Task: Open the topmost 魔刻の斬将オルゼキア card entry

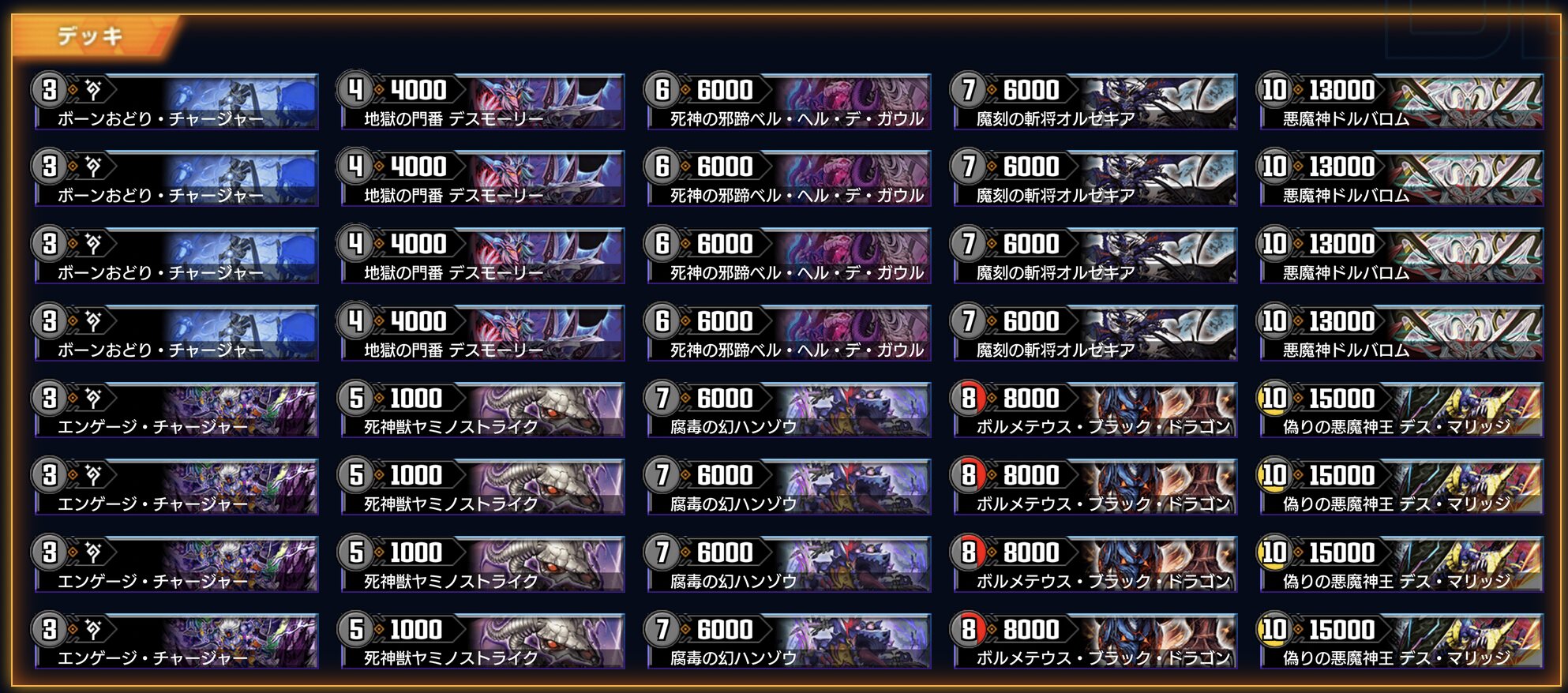Action: click(1094, 101)
